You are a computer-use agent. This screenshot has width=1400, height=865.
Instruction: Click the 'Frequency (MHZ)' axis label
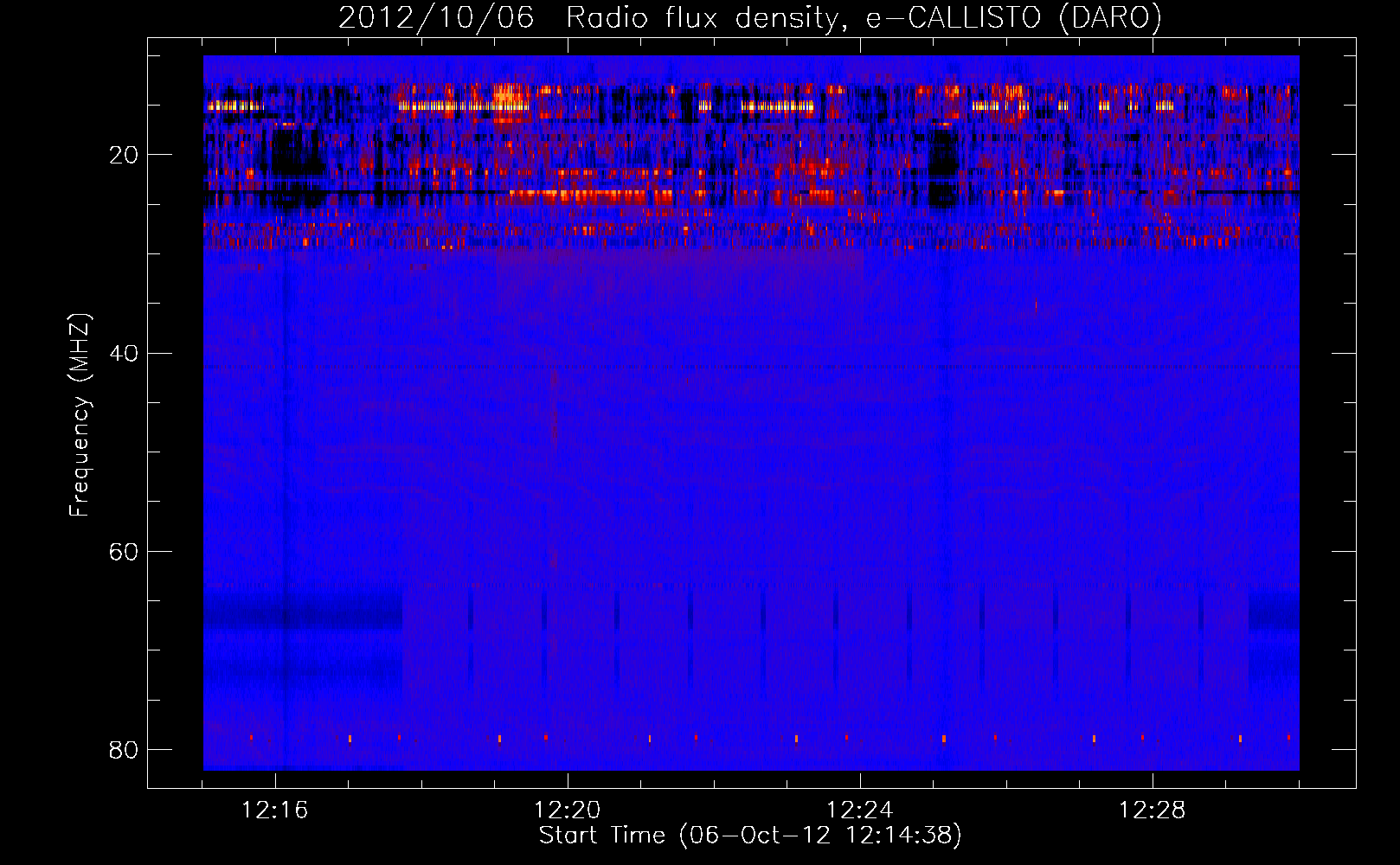click(x=80, y=415)
